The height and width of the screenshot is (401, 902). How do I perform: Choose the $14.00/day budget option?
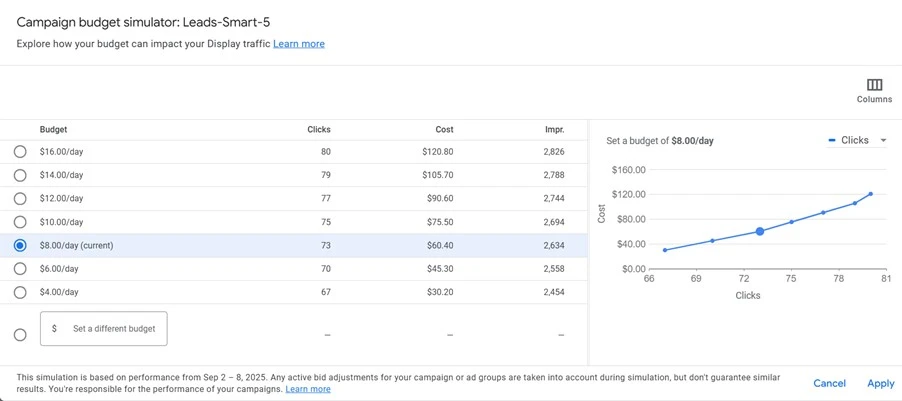(x=20, y=175)
